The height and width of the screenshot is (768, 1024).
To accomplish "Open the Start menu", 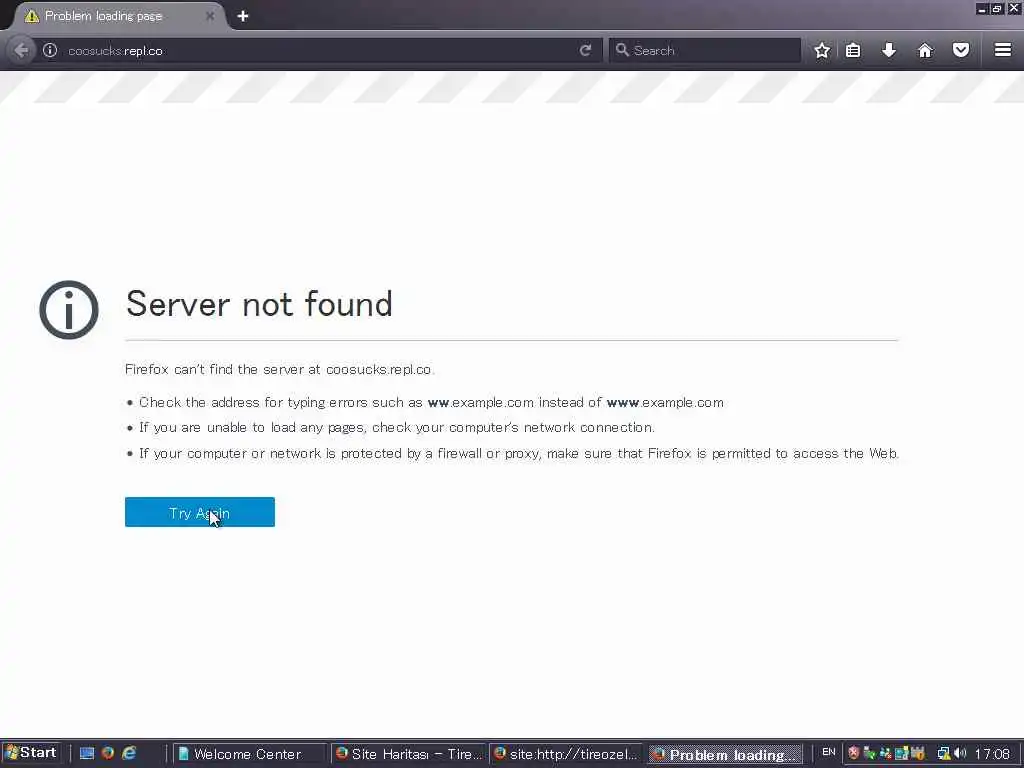I will coord(31,753).
